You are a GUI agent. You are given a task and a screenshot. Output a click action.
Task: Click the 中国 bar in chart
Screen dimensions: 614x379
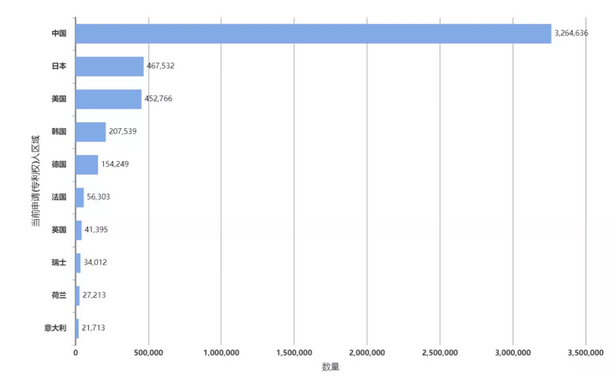point(313,34)
